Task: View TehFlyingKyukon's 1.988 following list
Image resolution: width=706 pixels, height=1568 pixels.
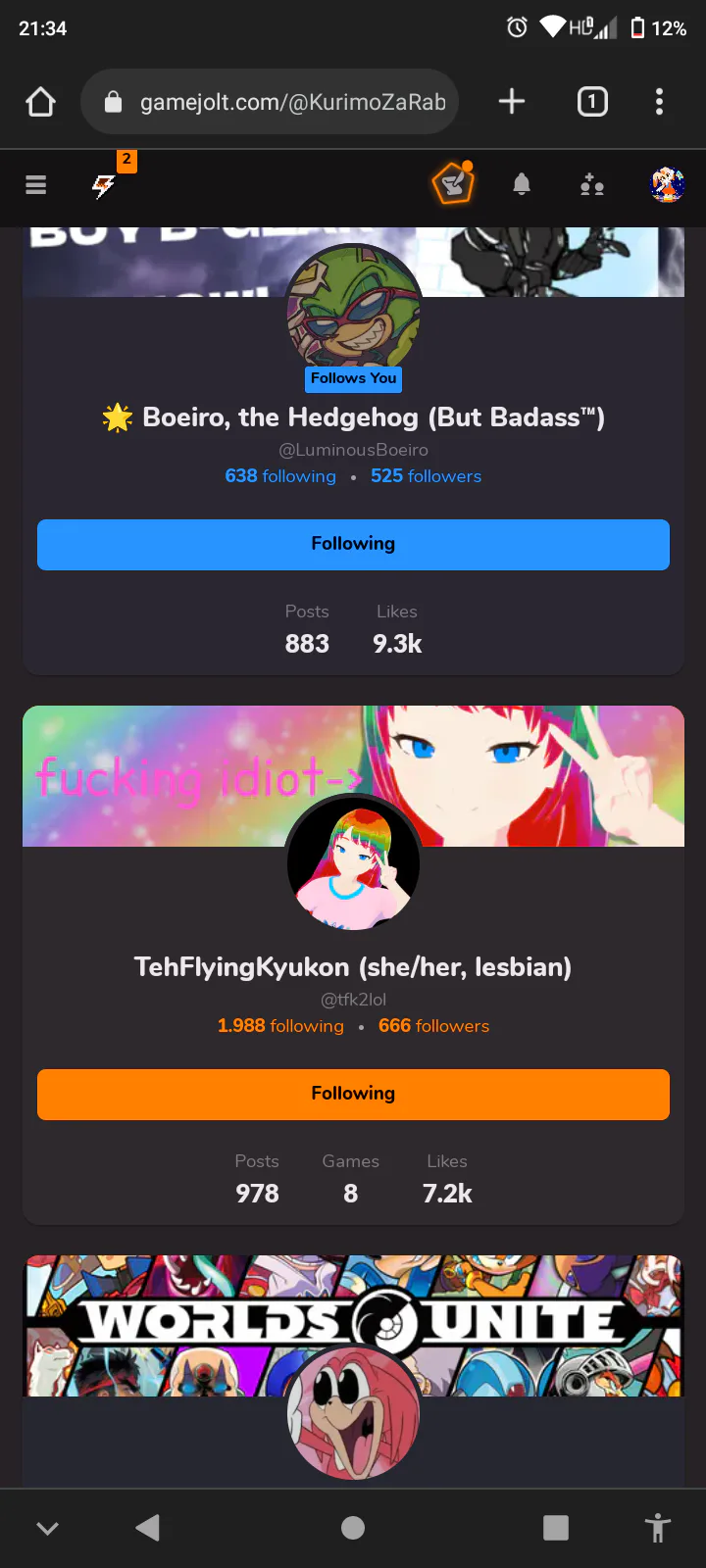Action: [280, 1026]
